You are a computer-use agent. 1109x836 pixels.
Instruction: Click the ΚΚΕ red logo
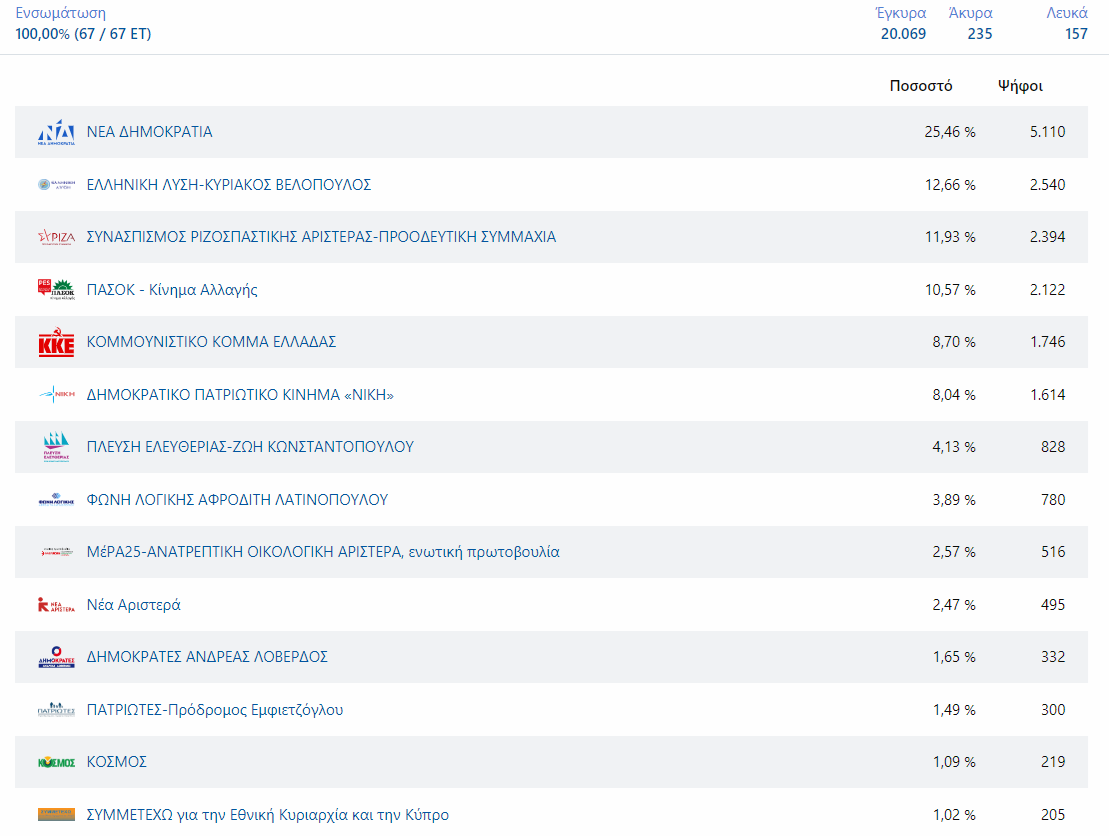(56, 342)
